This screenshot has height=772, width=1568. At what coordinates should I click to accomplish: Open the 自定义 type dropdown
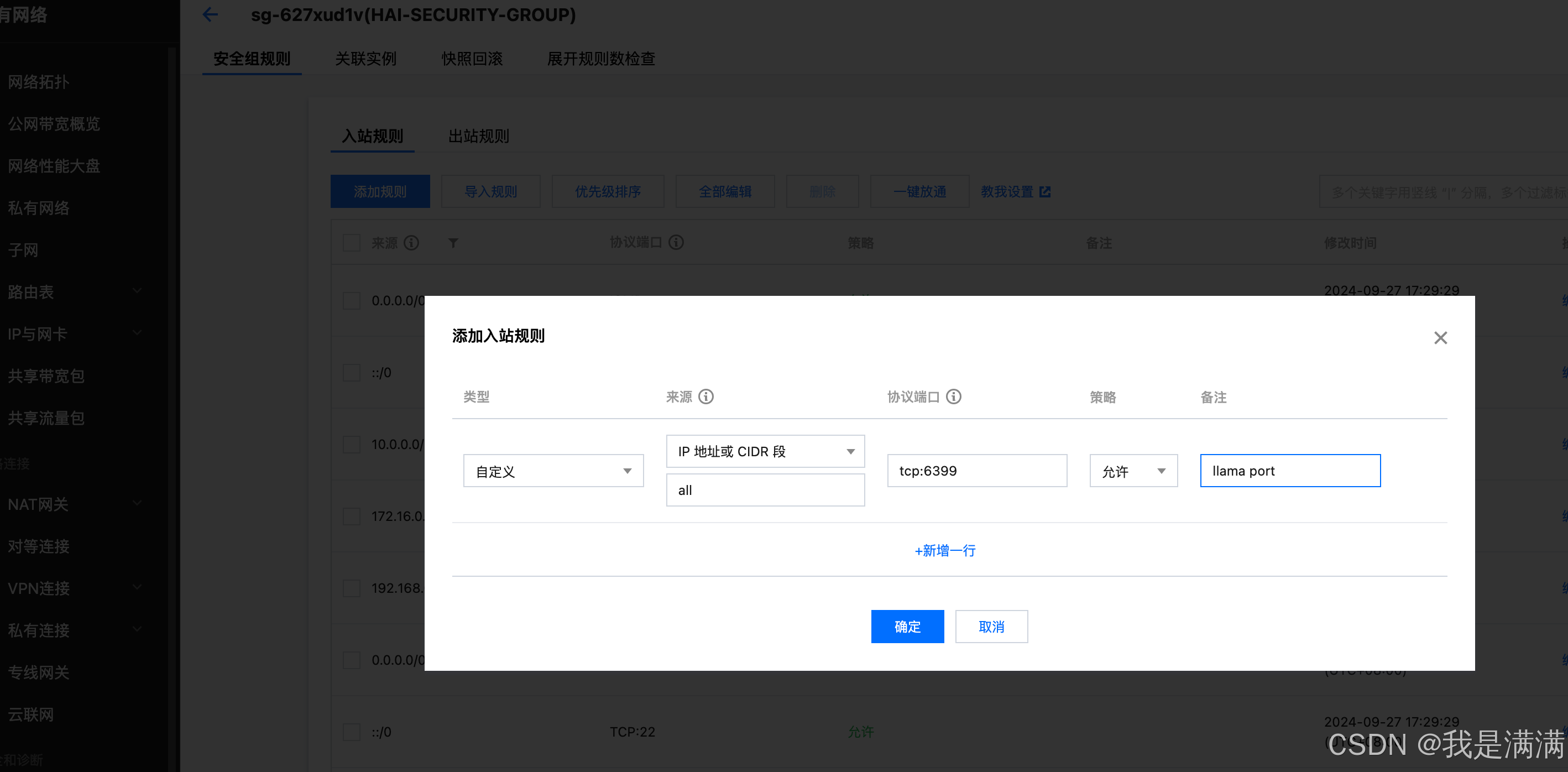pos(553,471)
